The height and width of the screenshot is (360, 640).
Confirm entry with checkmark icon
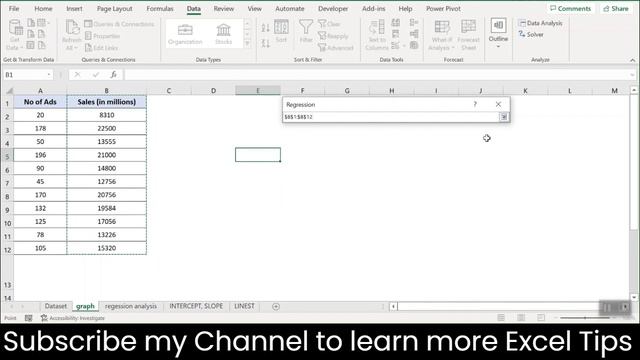point(96,75)
